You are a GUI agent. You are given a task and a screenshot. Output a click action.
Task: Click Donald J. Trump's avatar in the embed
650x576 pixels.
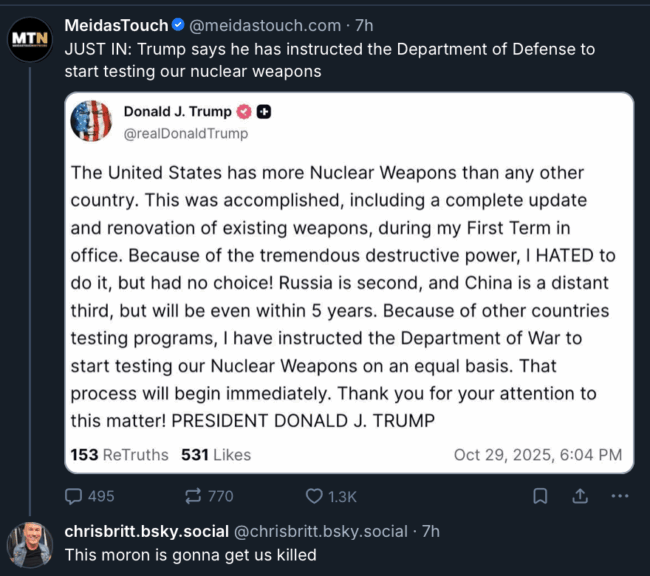pyautogui.click(x=91, y=121)
